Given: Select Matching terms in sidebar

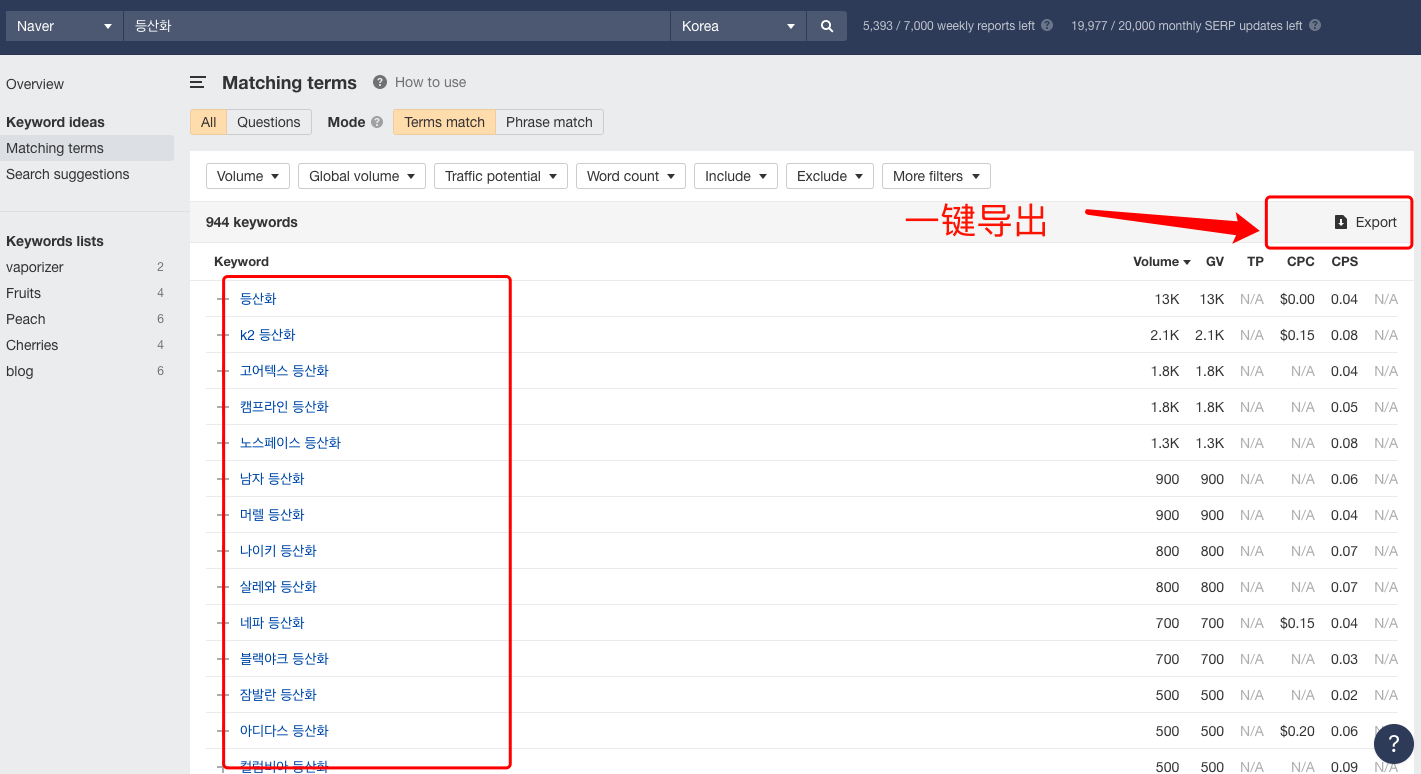Looking at the screenshot, I should click(x=87, y=148).
